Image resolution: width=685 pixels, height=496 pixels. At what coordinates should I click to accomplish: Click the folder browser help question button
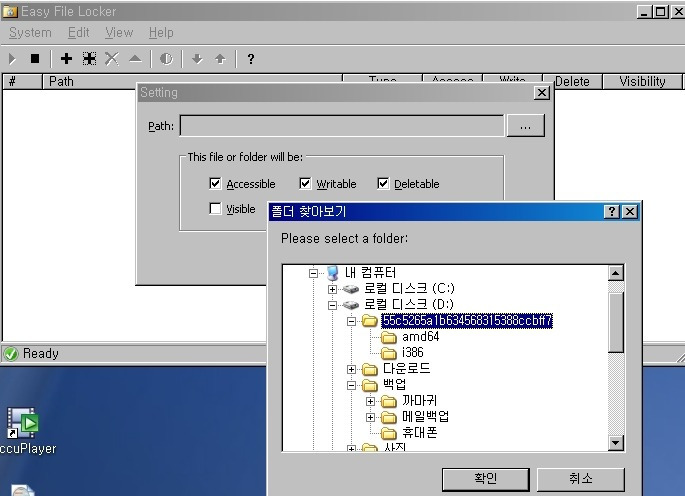612,212
